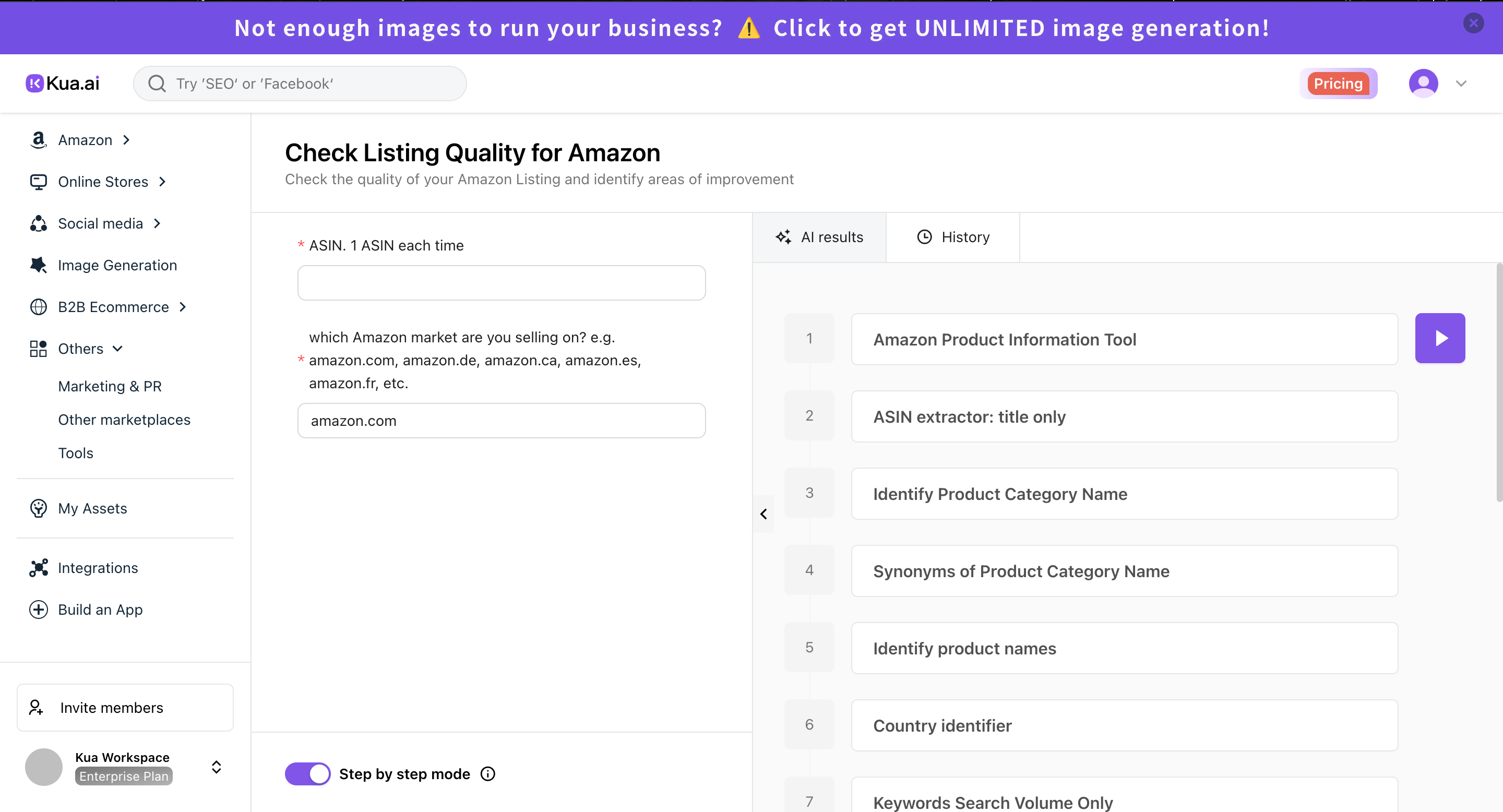Screen dimensions: 1503x812
Task: Open the Integrations panel icon
Action: tap(39, 568)
